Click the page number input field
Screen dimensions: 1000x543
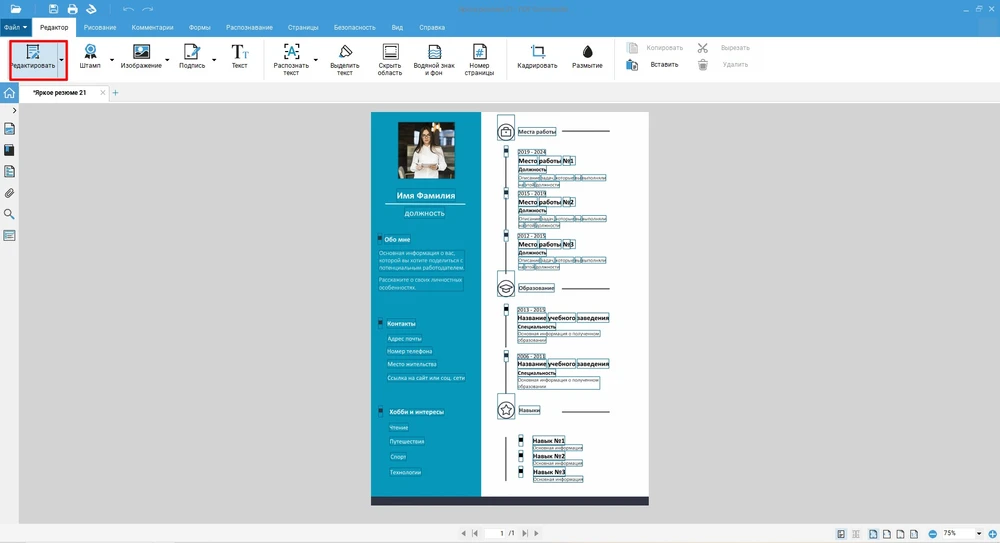pos(500,533)
